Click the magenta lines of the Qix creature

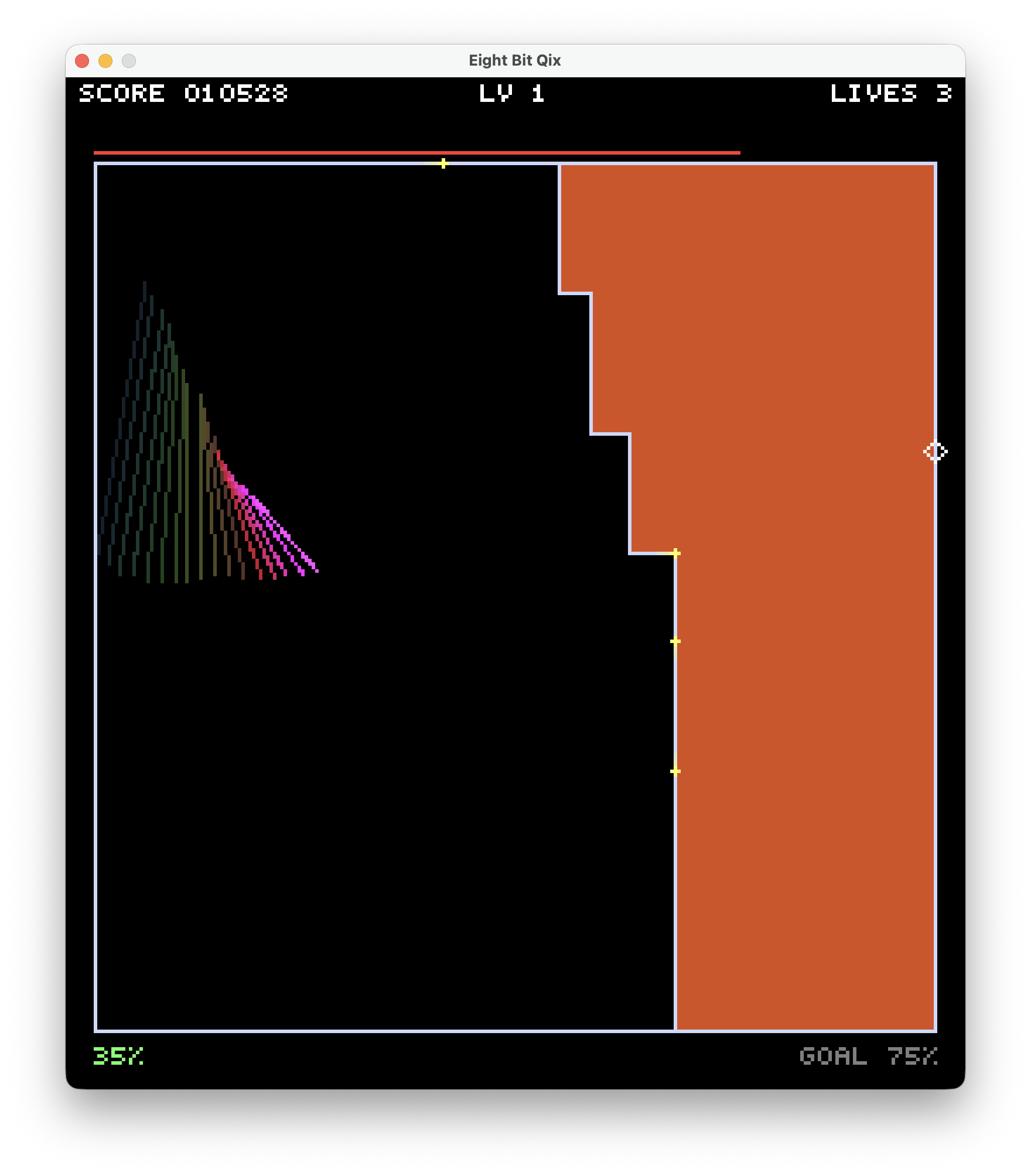point(275,530)
